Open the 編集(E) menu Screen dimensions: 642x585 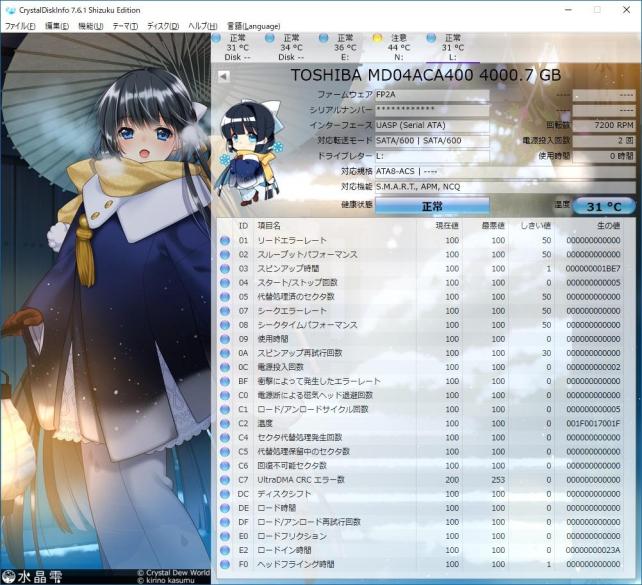(57, 26)
